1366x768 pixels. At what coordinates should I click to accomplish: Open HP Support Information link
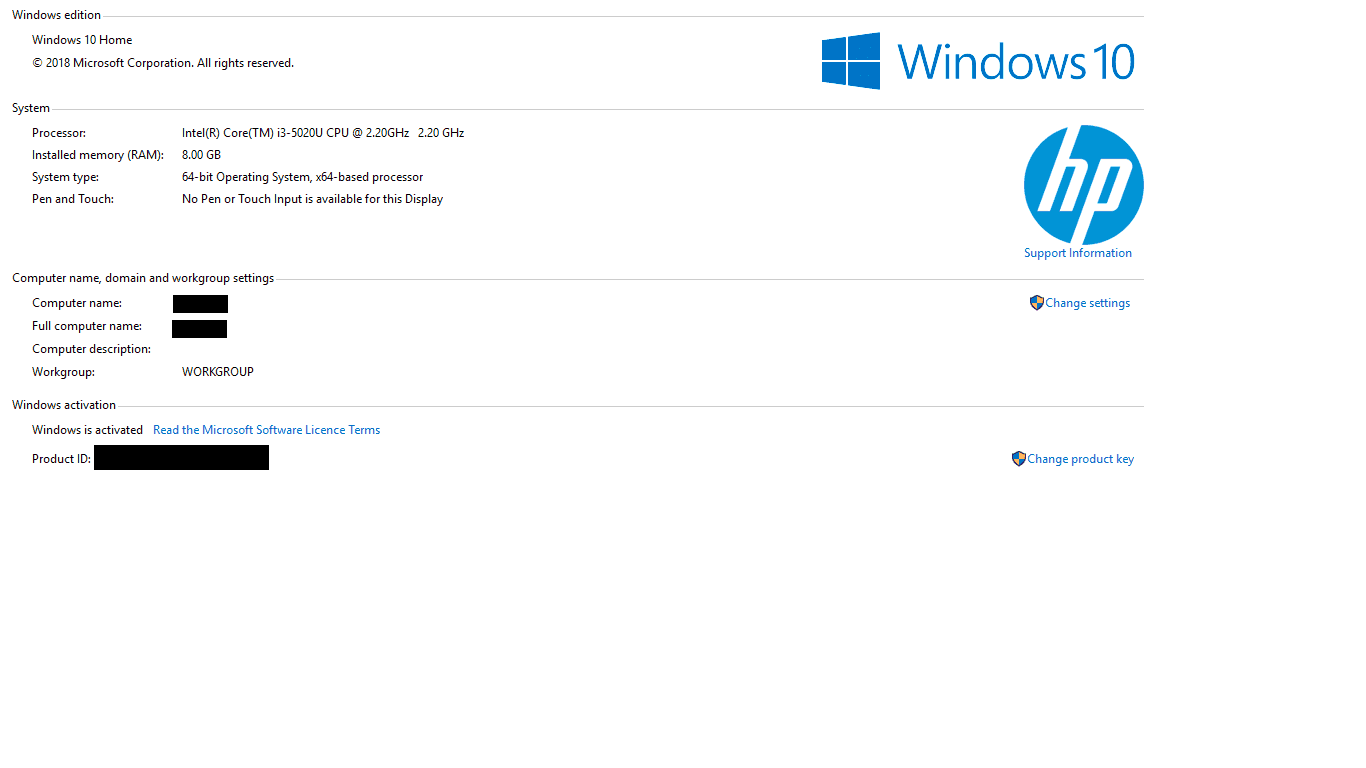click(x=1078, y=253)
